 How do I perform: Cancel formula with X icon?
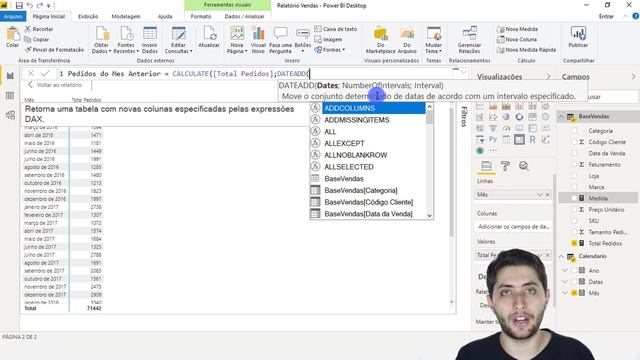click(x=31, y=73)
